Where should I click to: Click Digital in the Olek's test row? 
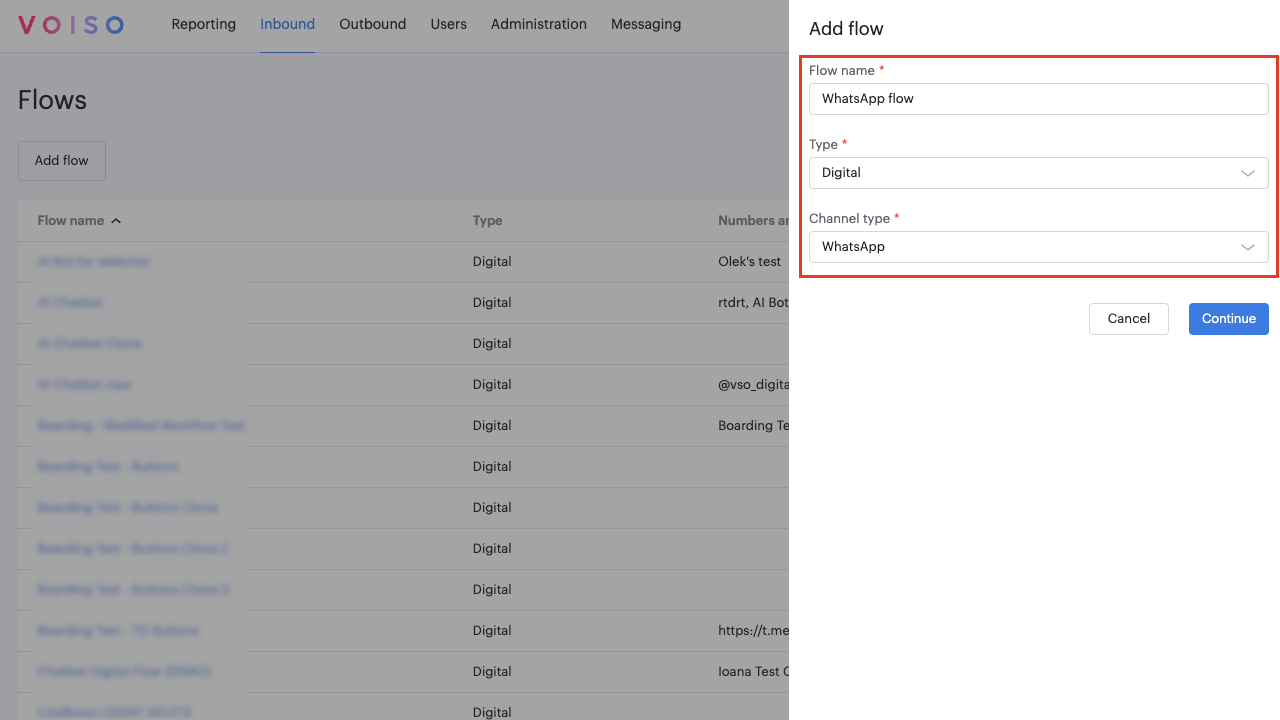[x=492, y=262]
